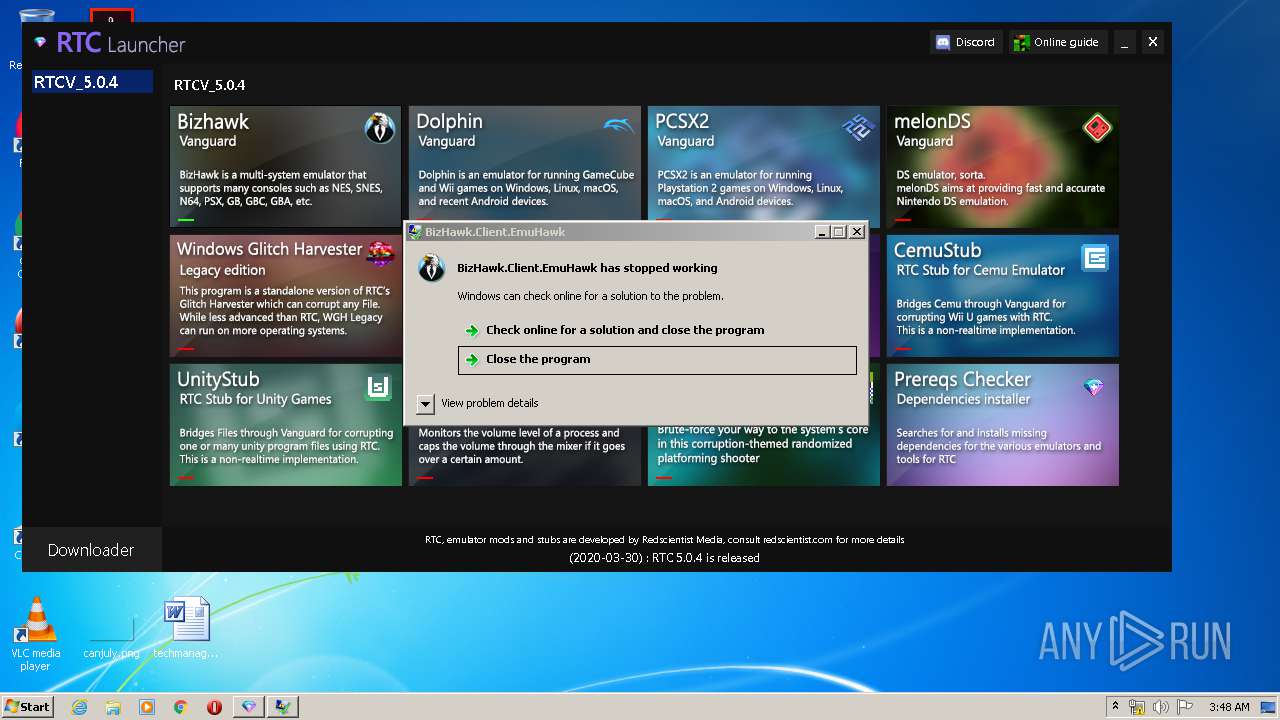This screenshot has height=720, width=1280.
Task: Open the Windows Start menu
Action: [27, 706]
